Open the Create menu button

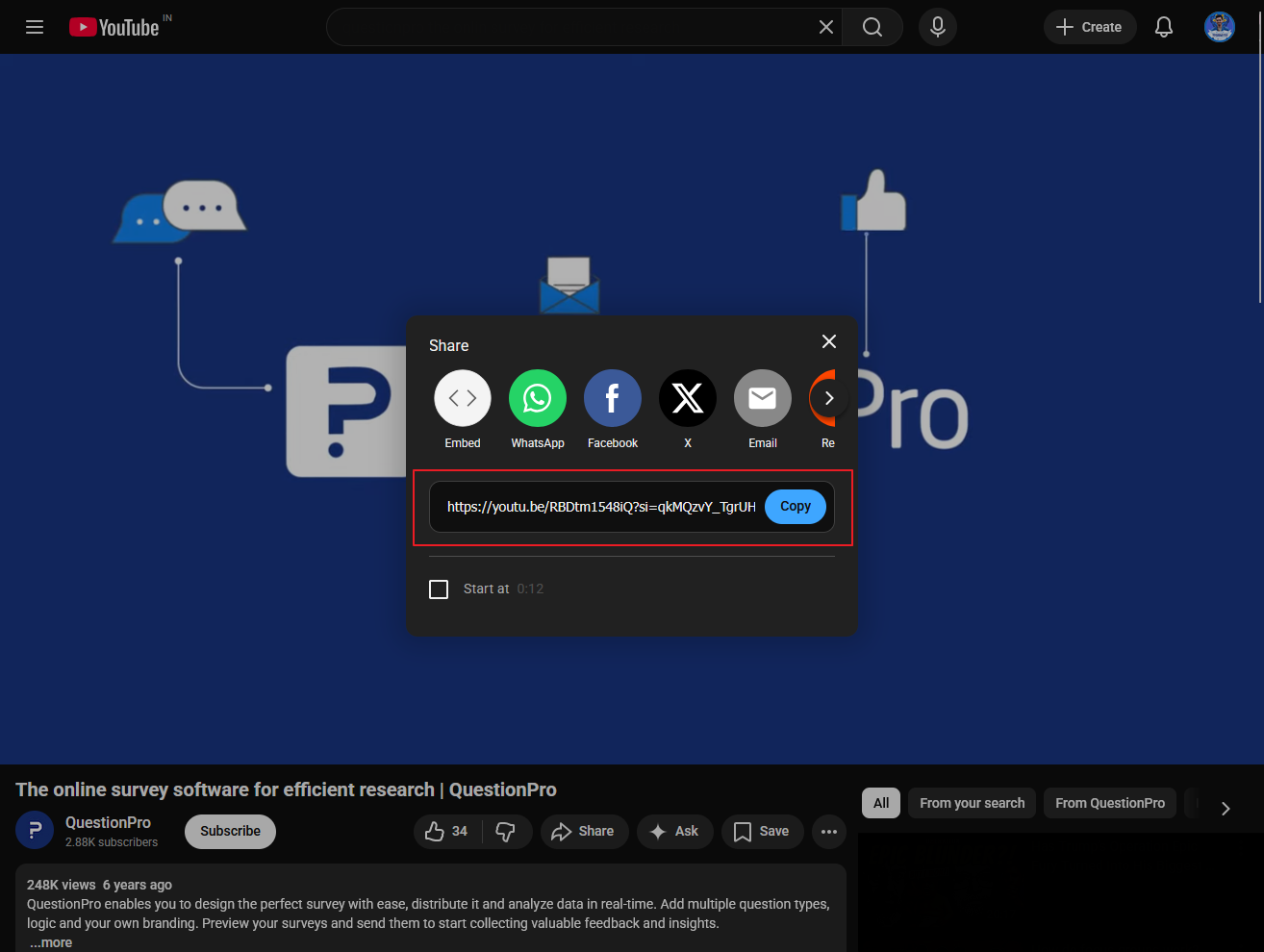click(1090, 27)
